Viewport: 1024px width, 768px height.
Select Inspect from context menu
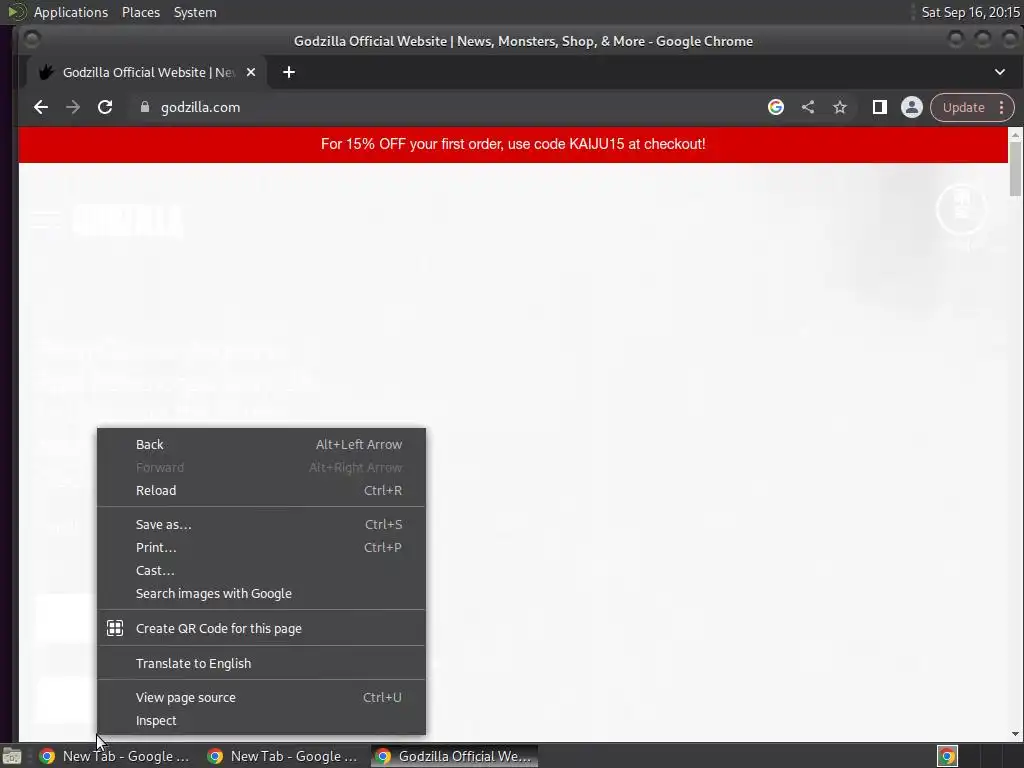[x=261, y=720]
